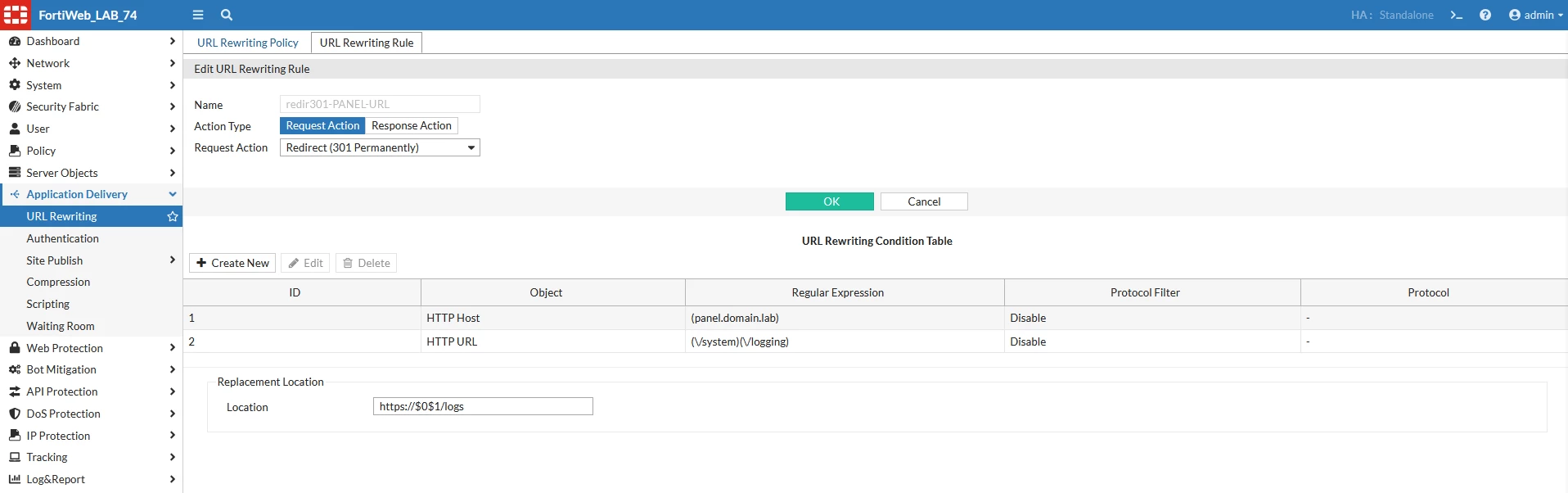The width and height of the screenshot is (1568, 493).
Task: Click the Cancel button
Action: coord(924,201)
